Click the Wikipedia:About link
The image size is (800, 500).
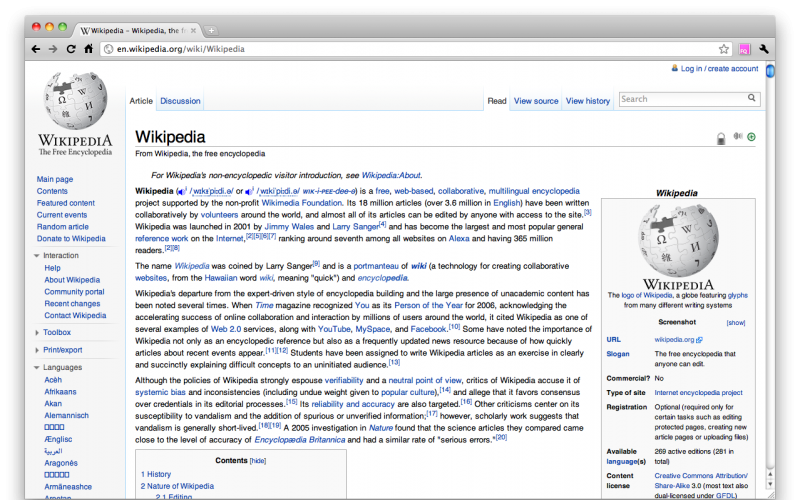[x=391, y=176]
